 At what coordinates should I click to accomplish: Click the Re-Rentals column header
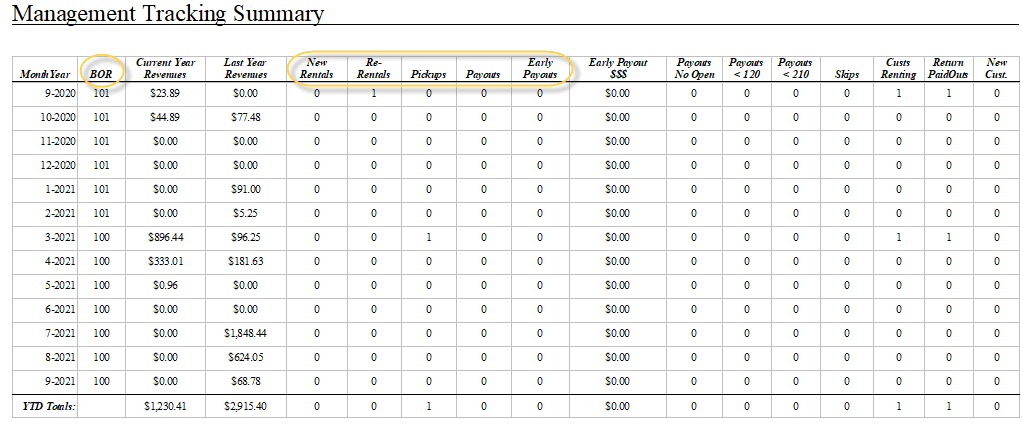pos(374,68)
